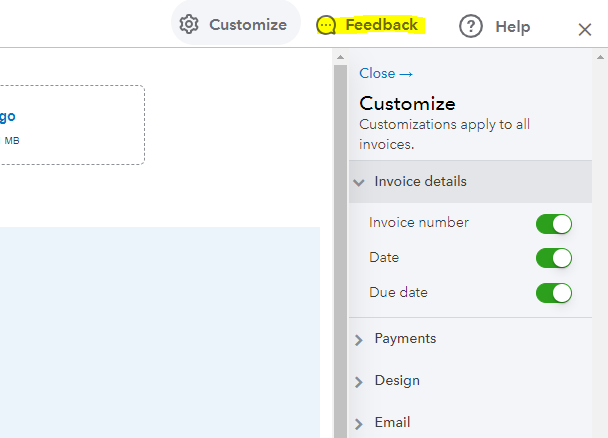Open the Payments section label
The image size is (608, 438).
tap(405, 339)
